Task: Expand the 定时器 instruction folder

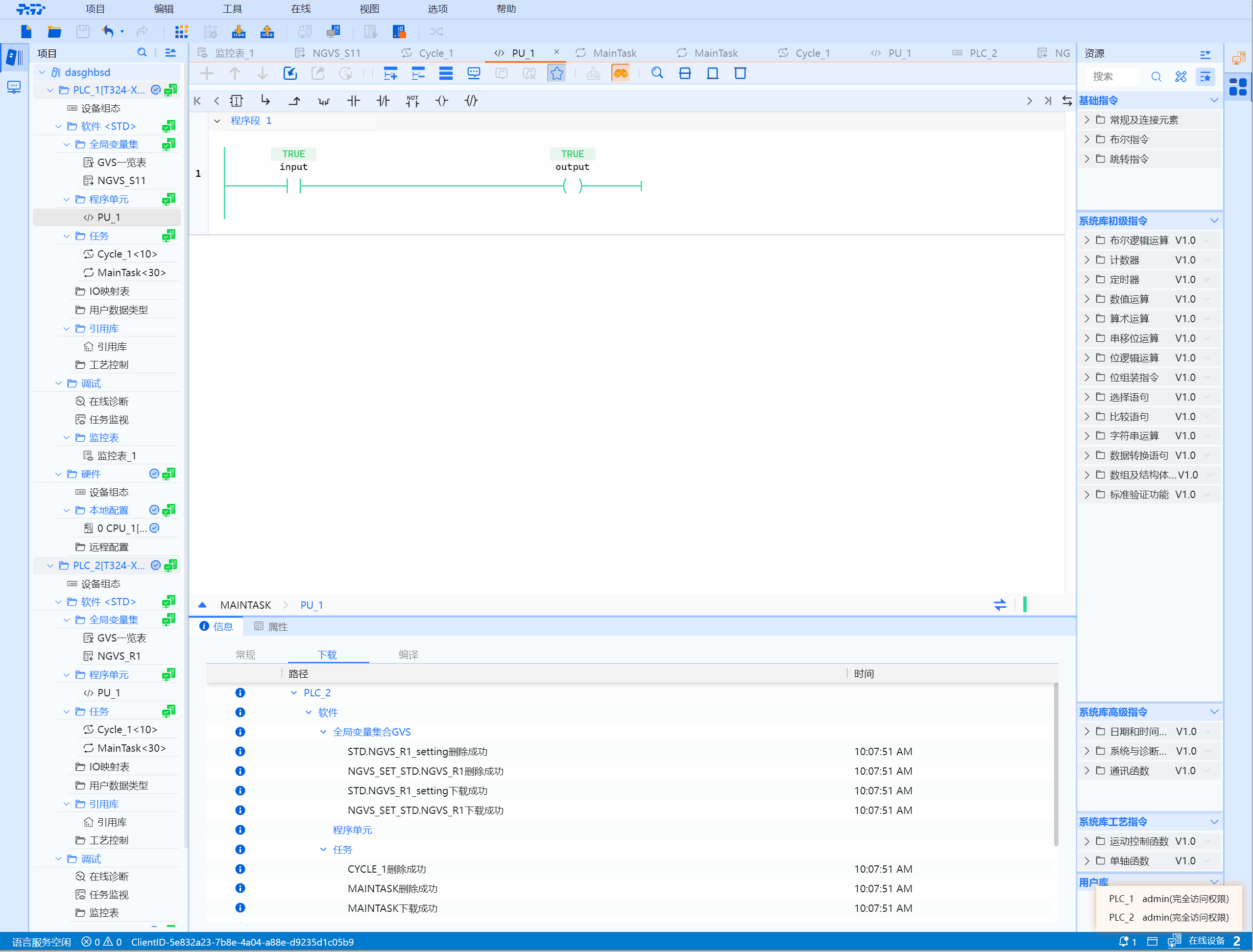Action: [1086, 279]
